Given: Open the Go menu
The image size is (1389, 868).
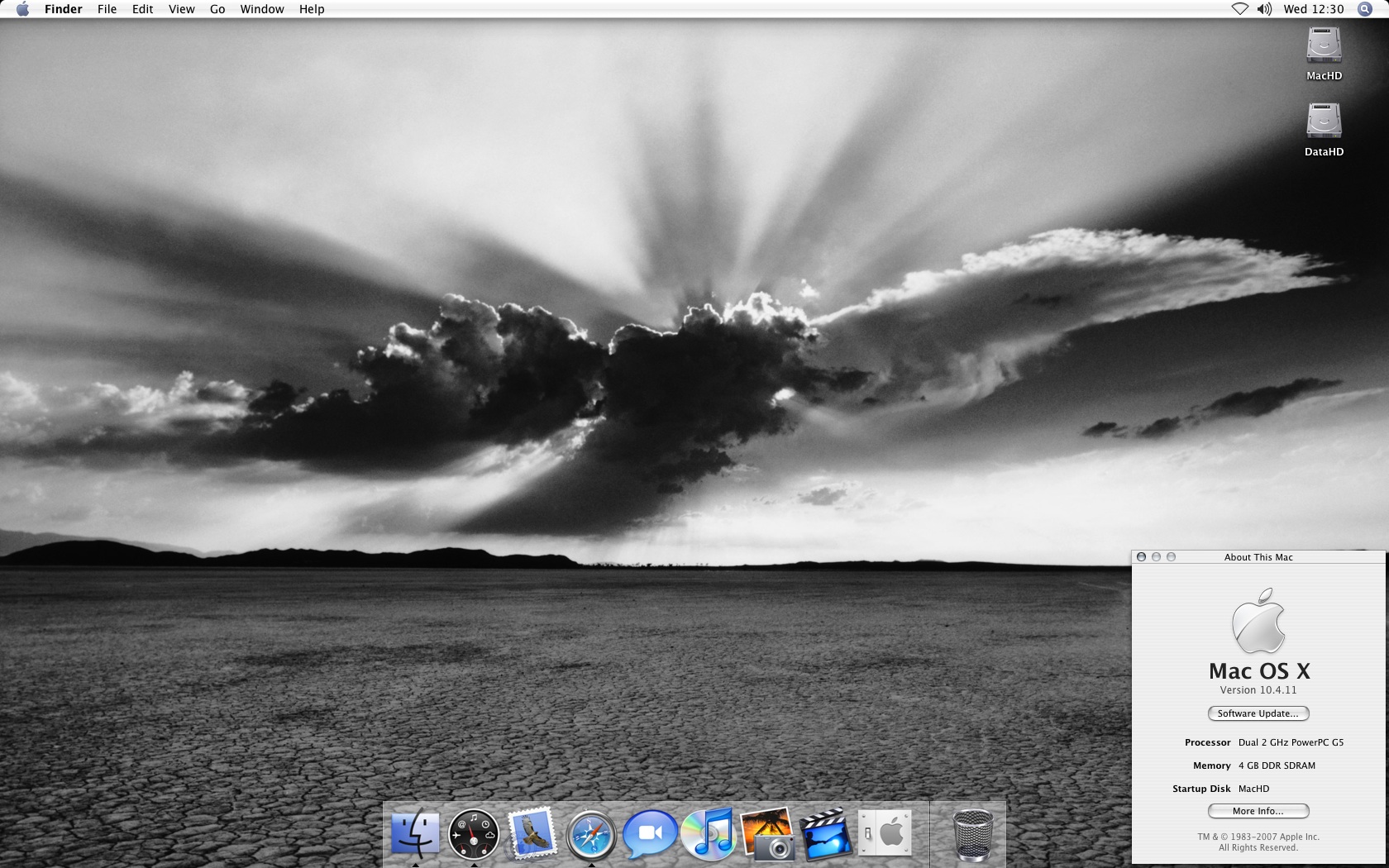Looking at the screenshot, I should click(217, 9).
